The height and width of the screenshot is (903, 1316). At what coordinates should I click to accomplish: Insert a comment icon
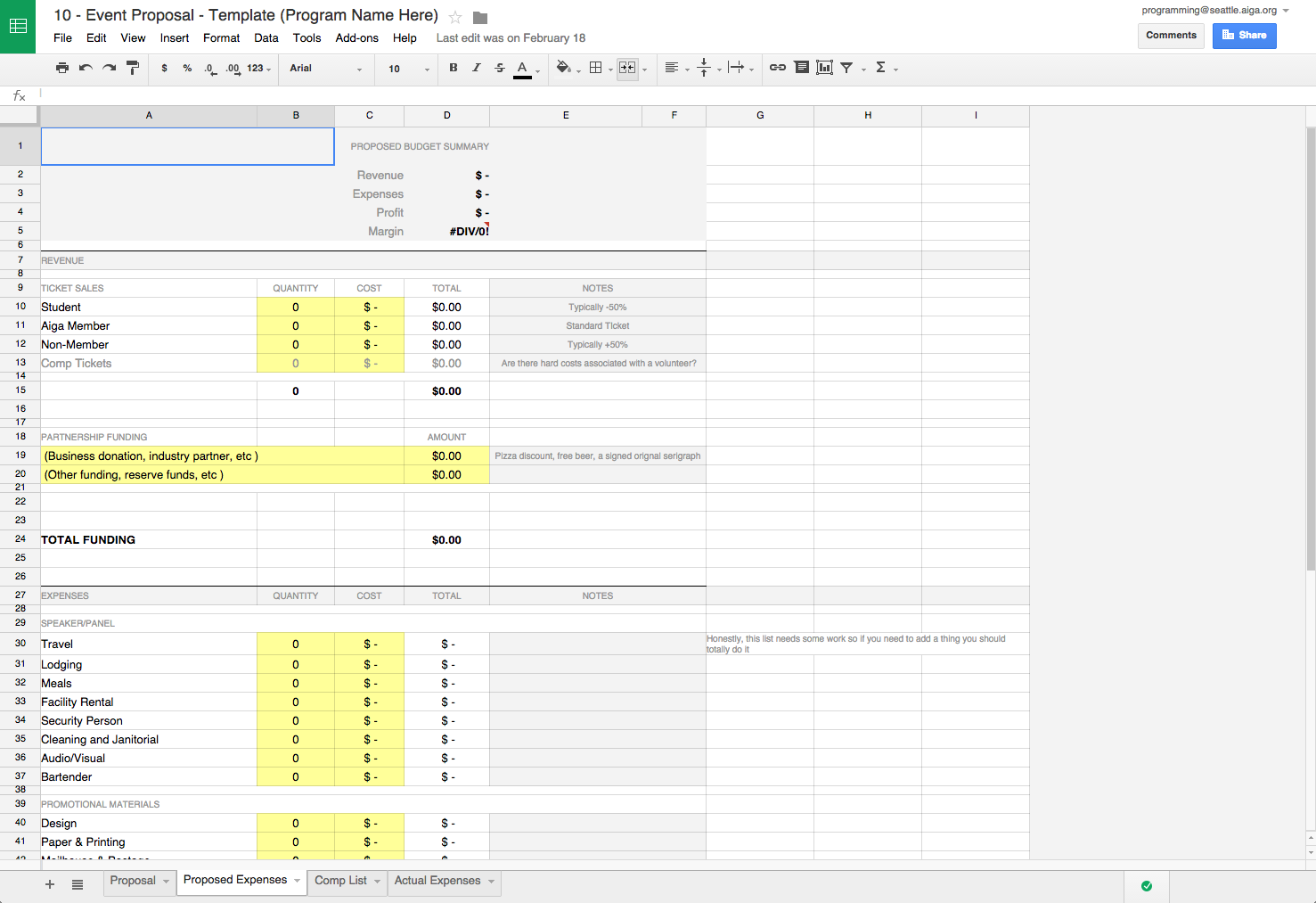pos(802,68)
